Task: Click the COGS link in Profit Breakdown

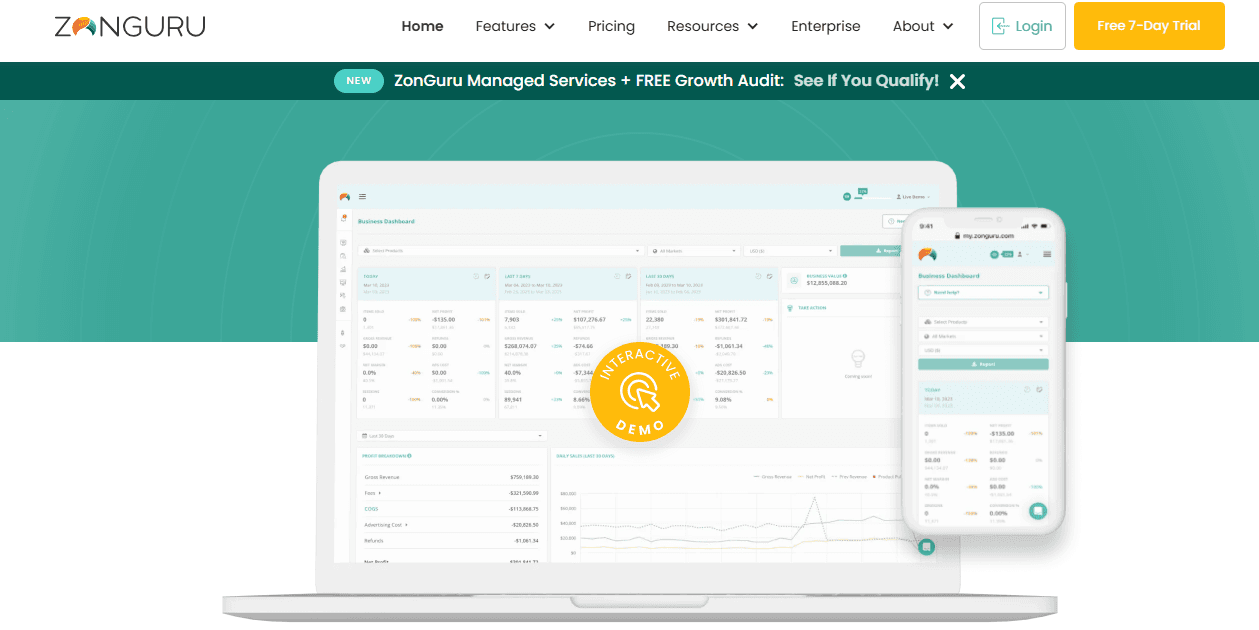Action: click(x=371, y=509)
